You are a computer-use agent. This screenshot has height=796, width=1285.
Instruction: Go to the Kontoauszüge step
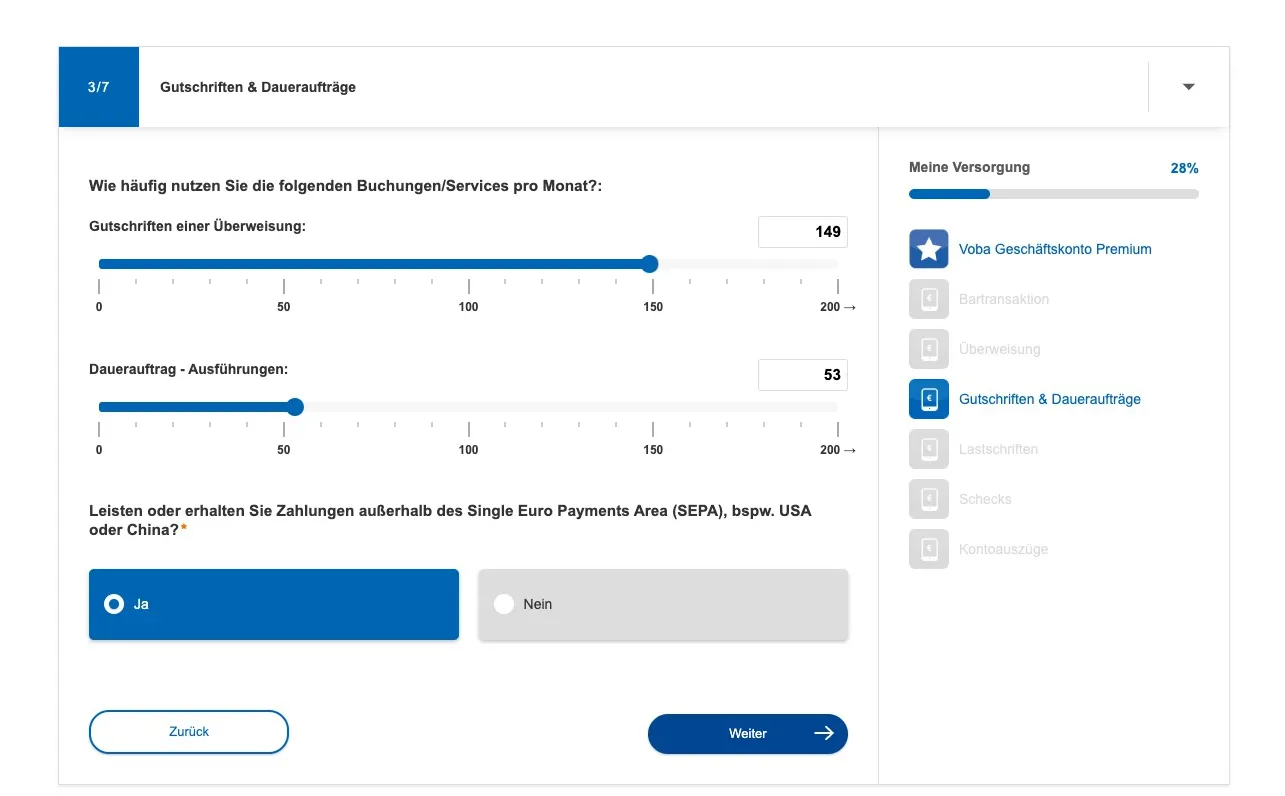point(1003,549)
